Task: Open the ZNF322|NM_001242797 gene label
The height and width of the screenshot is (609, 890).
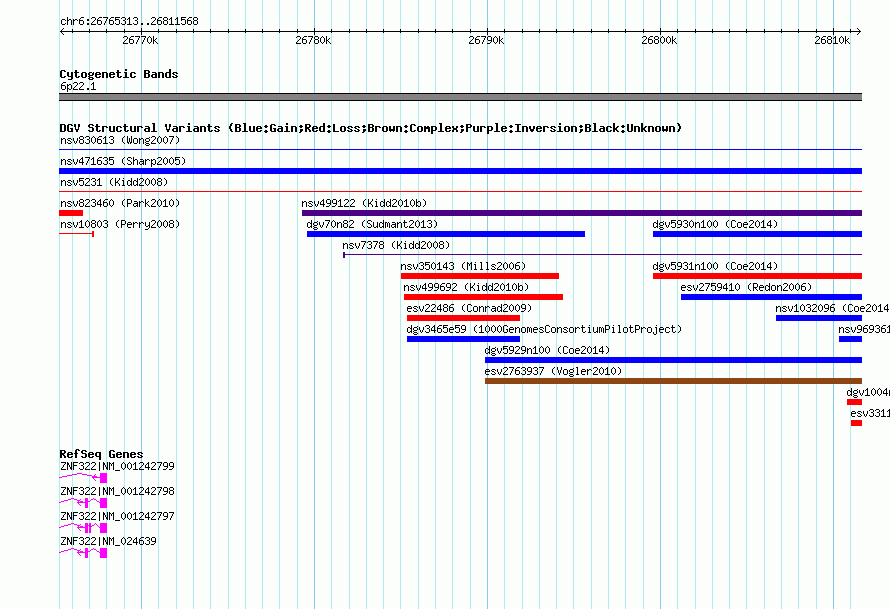Action: (117, 516)
